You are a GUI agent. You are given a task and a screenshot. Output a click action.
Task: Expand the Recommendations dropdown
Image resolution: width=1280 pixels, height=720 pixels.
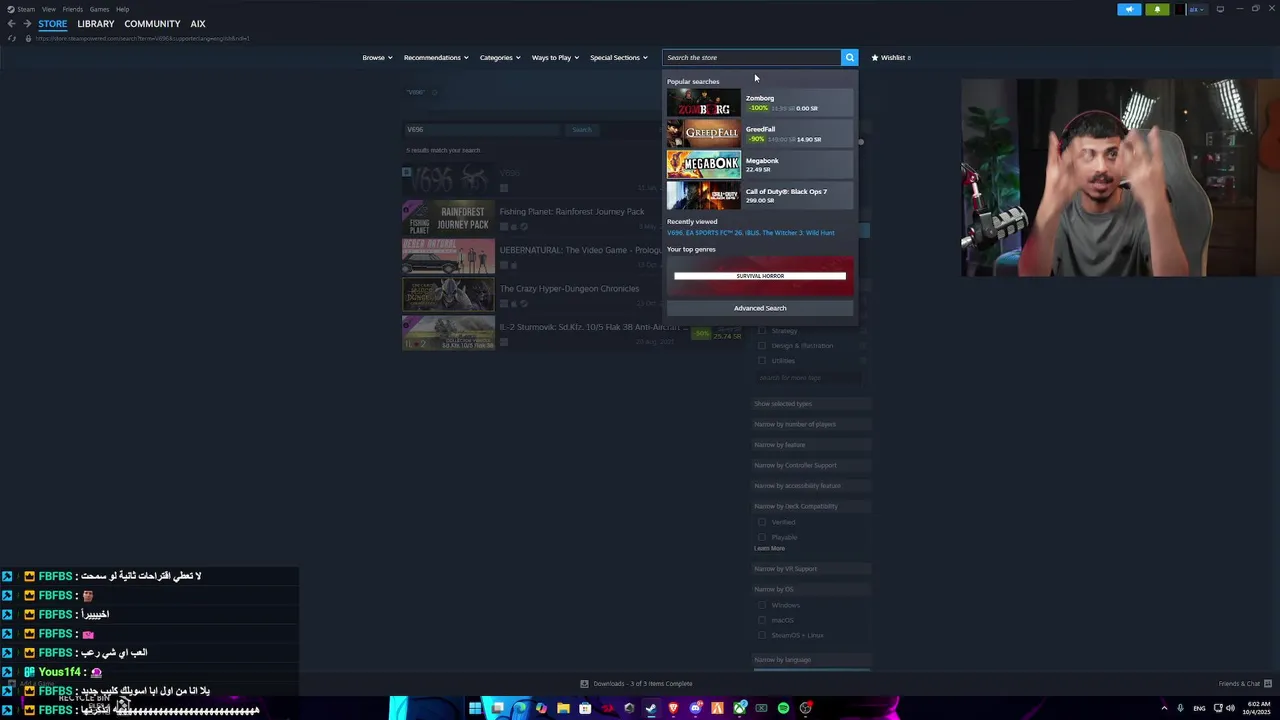pos(436,57)
